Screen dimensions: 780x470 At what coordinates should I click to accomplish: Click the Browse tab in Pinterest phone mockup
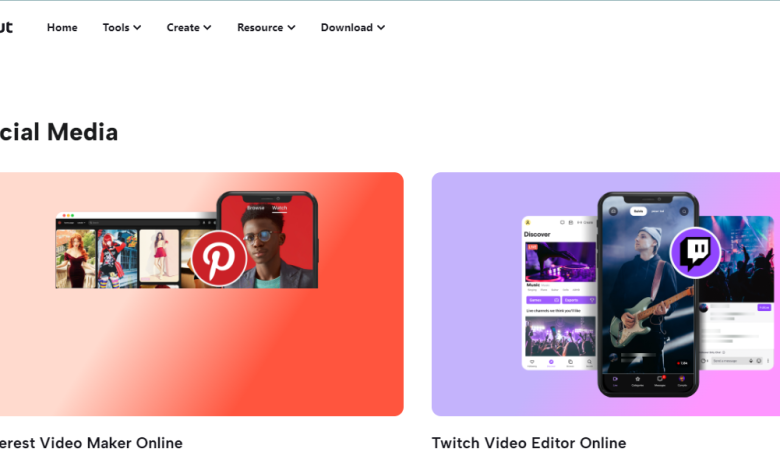[256, 208]
